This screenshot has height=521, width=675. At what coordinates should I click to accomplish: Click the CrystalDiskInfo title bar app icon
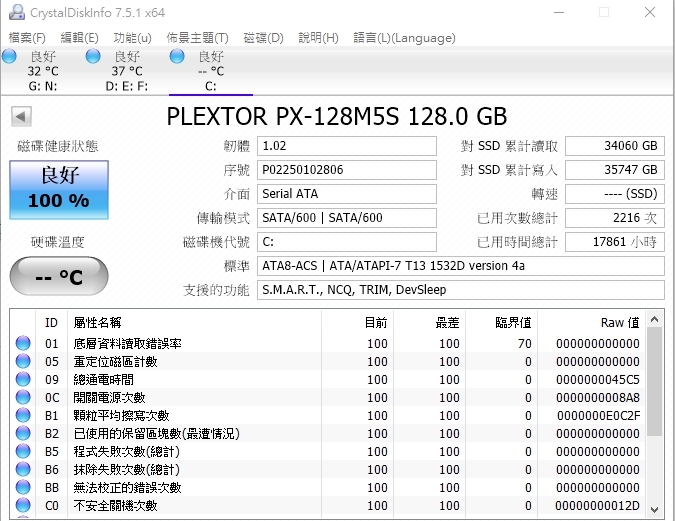pos(17,12)
